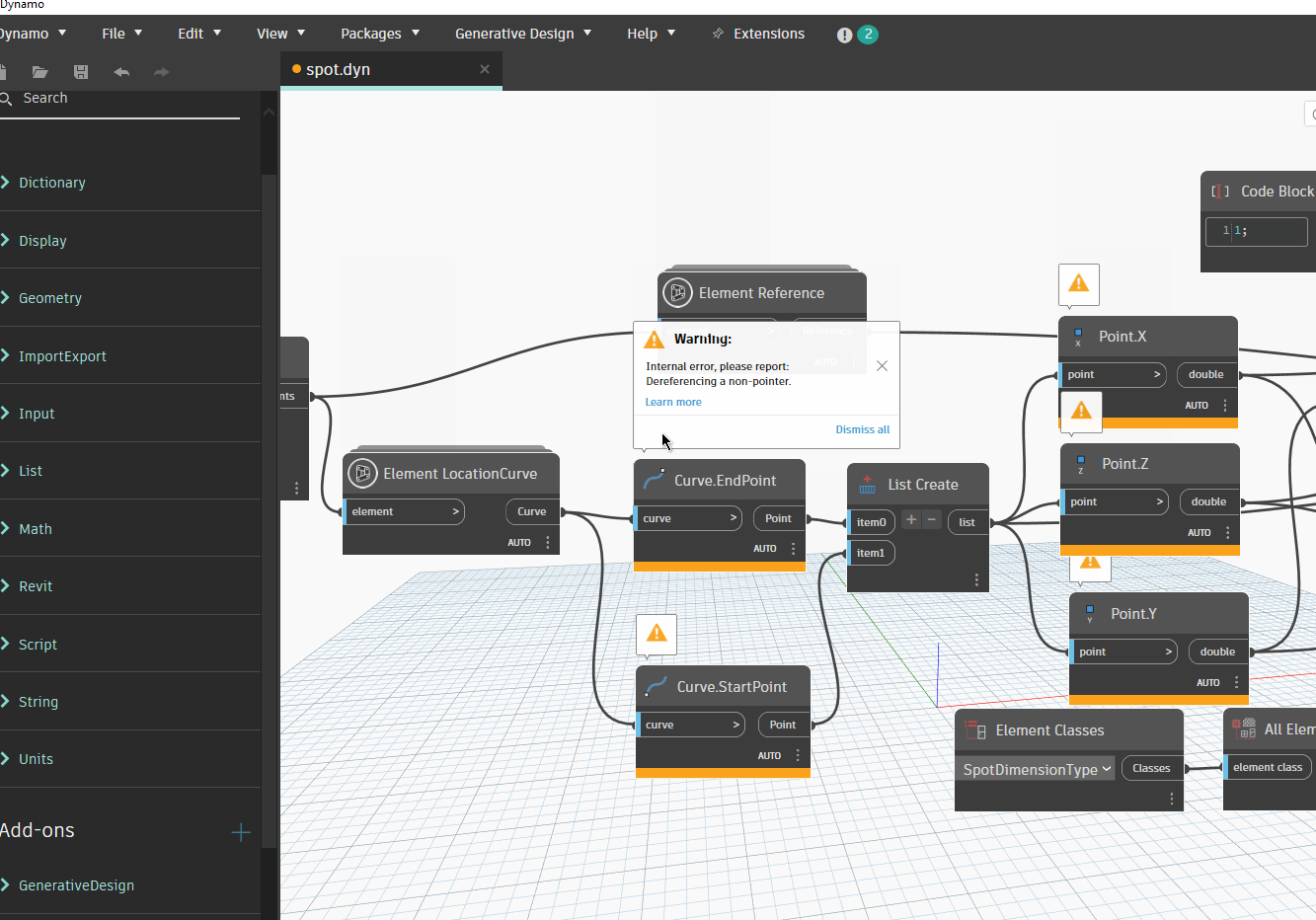
Task: Click the warning icon above Point.X node
Action: [x=1078, y=284]
